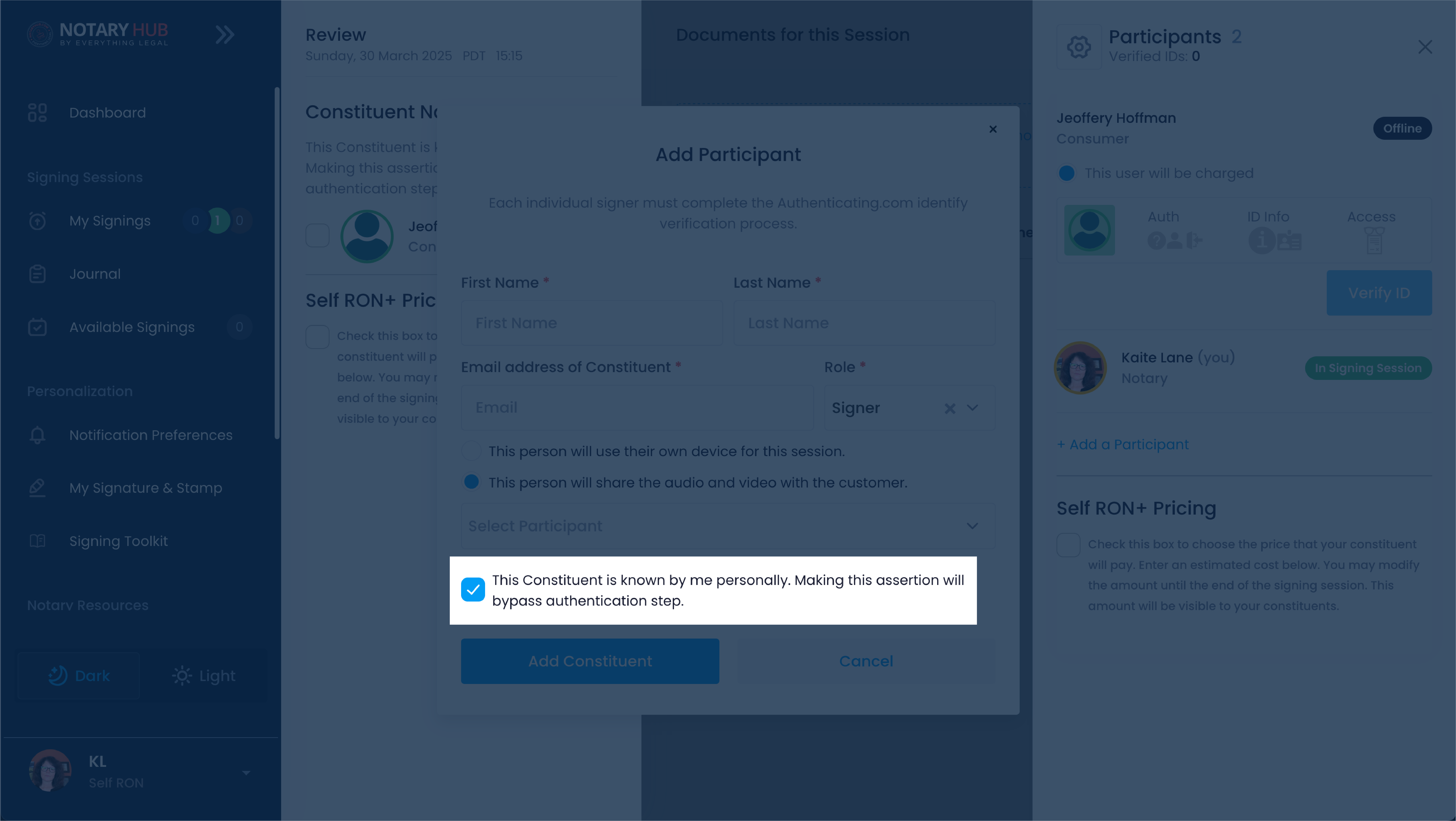Image resolution: width=1456 pixels, height=821 pixels.
Task: Switch to Light theme
Action: [x=204, y=676]
